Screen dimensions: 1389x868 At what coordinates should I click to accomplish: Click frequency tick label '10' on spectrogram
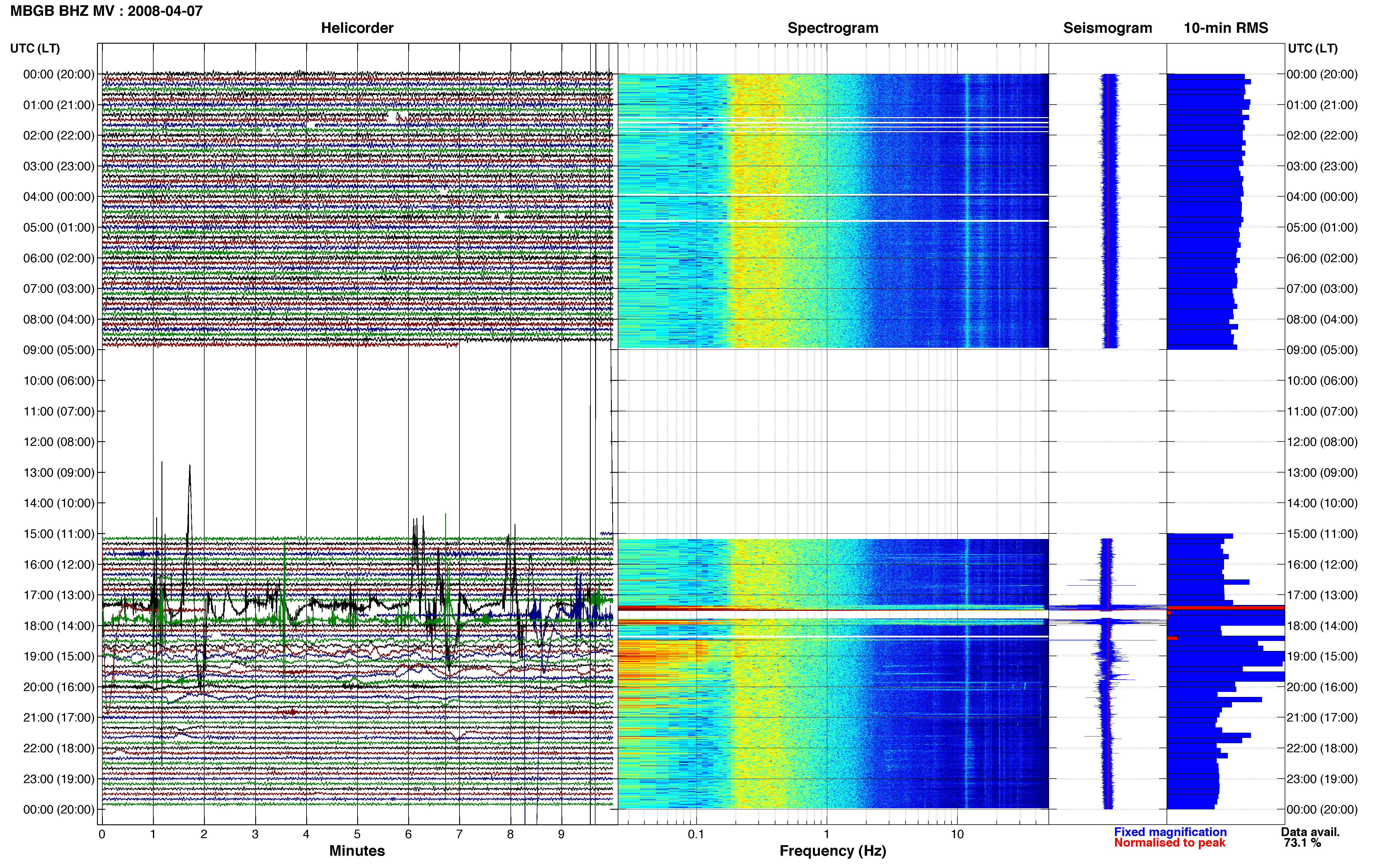click(957, 834)
